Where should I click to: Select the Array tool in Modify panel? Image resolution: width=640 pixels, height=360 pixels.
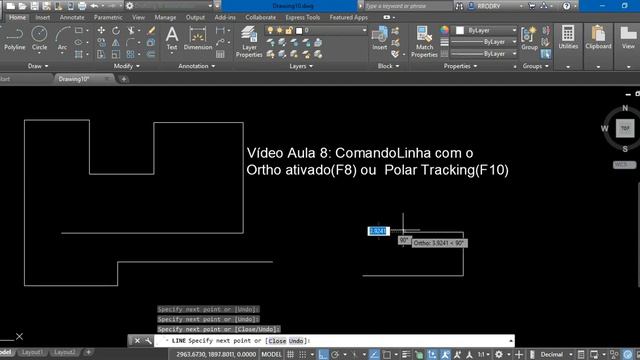point(131,54)
